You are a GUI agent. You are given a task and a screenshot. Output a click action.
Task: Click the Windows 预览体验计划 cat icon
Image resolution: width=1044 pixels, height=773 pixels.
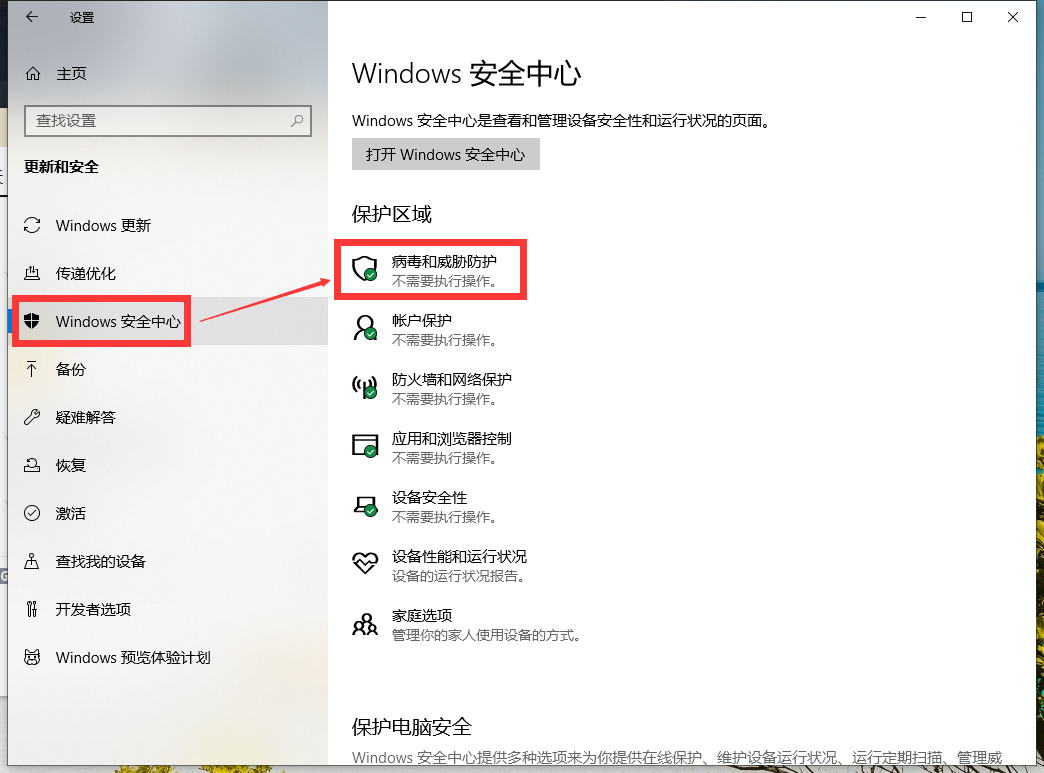32,657
